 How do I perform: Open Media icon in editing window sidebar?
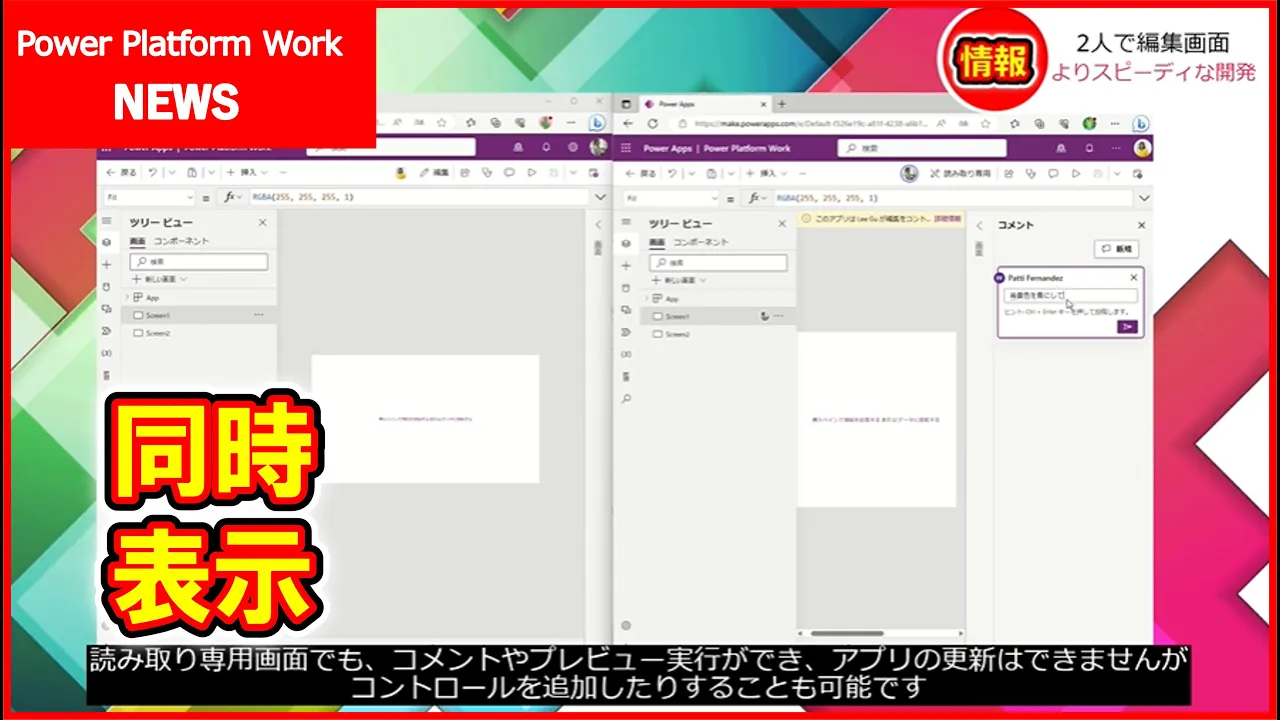point(107,308)
